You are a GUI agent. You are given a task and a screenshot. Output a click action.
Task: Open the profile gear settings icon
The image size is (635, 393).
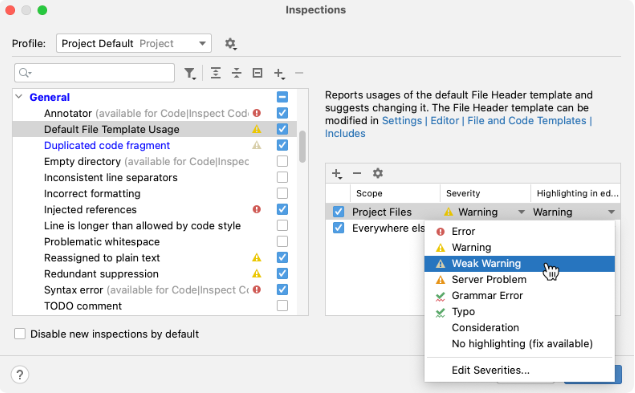[x=230, y=43]
